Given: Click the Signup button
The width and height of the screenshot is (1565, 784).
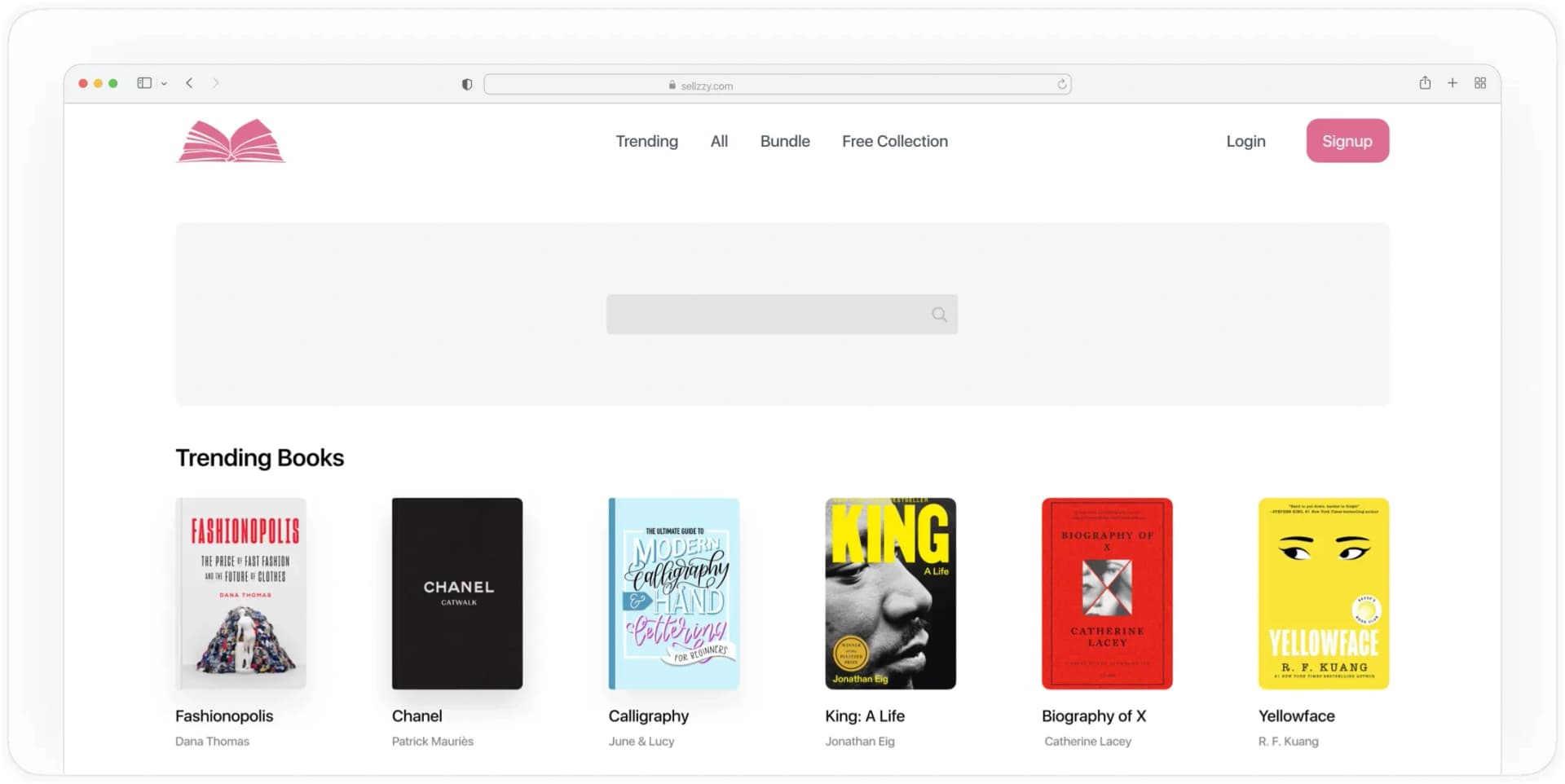Looking at the screenshot, I should pyautogui.click(x=1347, y=140).
